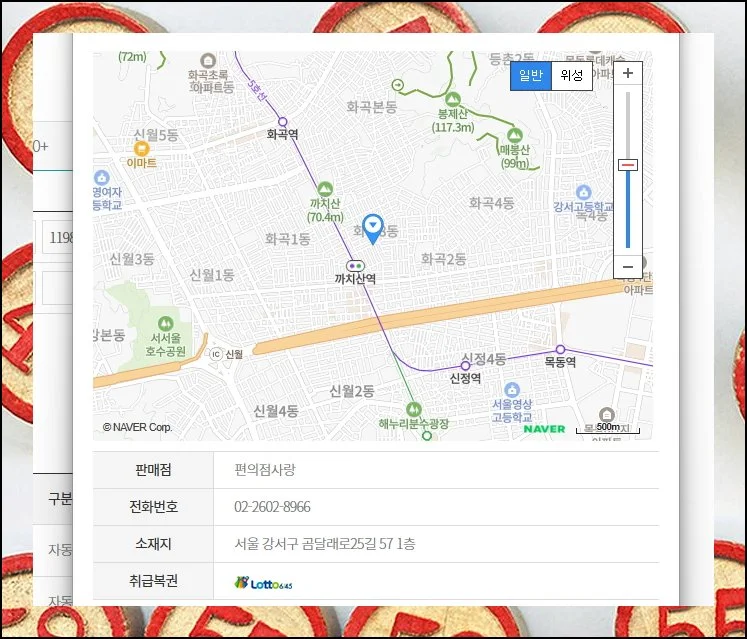Click the 신월 IC interchange icon
747x639 pixels.
(216, 354)
